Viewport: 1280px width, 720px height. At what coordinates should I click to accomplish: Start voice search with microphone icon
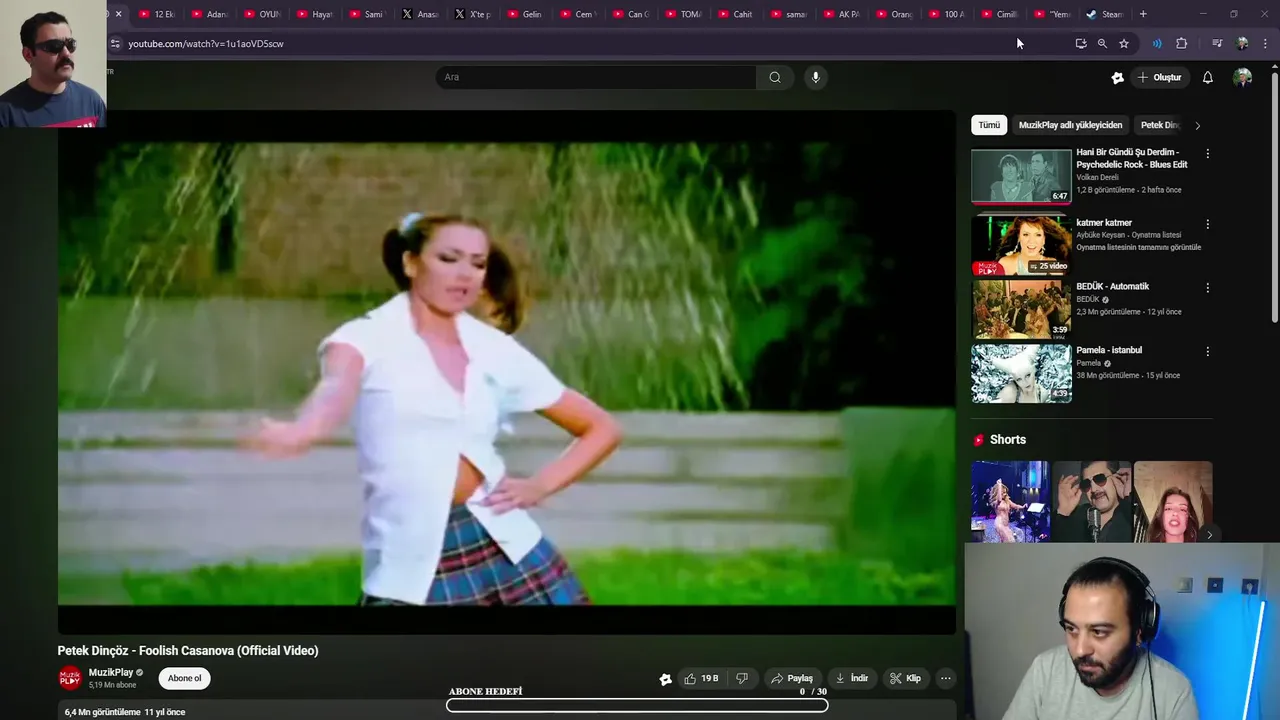[x=815, y=77]
